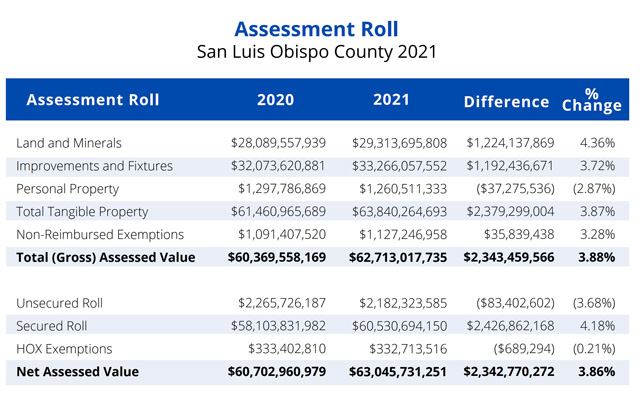This screenshot has height=397, width=640.
Task: Click the bold value $62,713,017,735
Action: click(x=398, y=257)
